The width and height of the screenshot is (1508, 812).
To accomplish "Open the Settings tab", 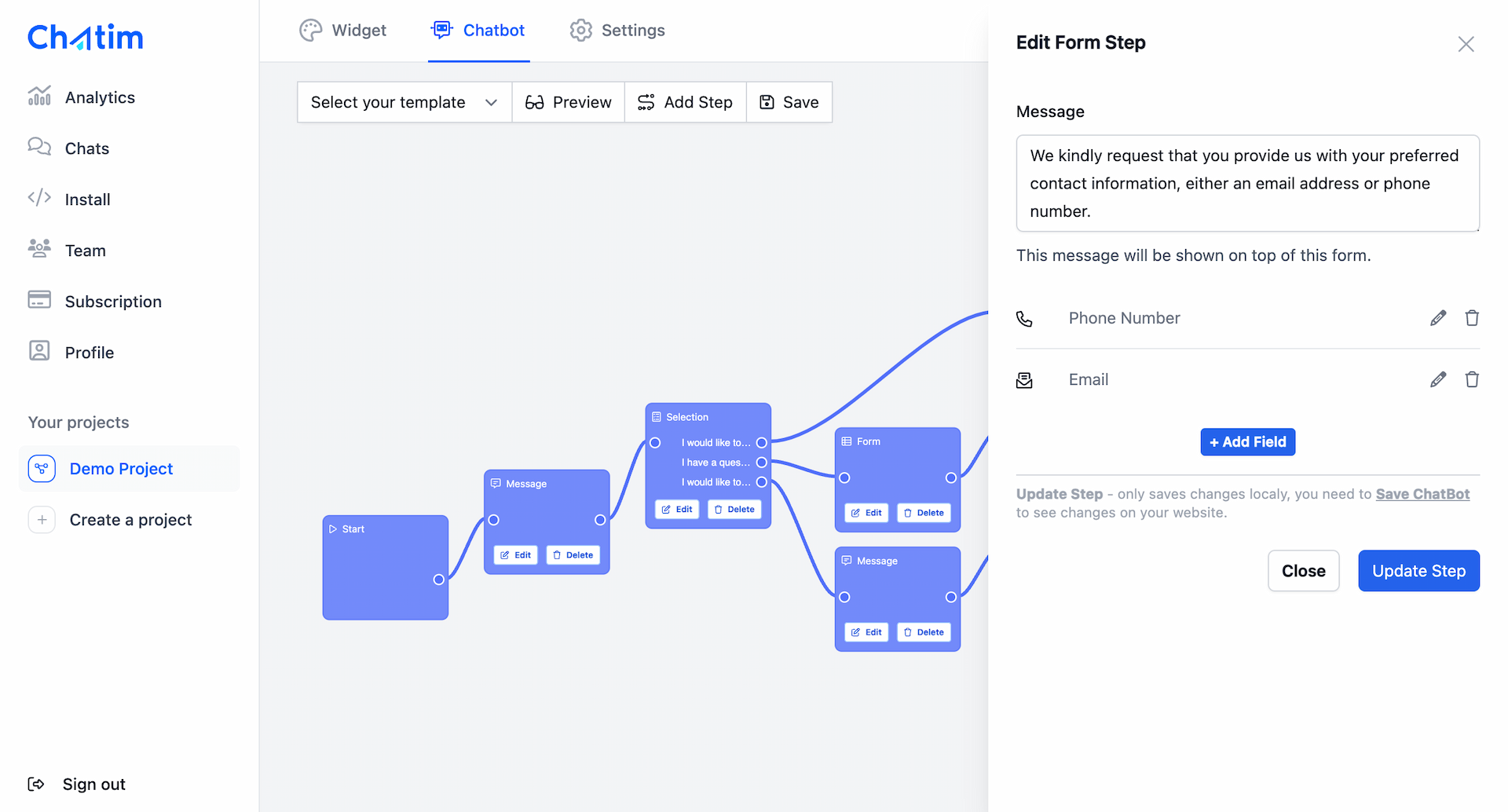I will 617,31.
